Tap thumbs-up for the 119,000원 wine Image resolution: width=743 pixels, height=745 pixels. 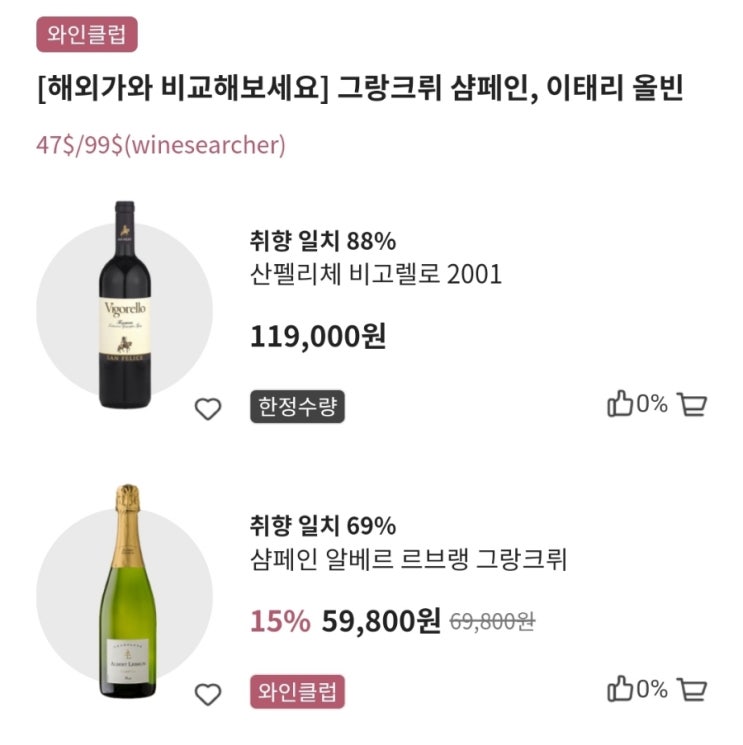622,405
